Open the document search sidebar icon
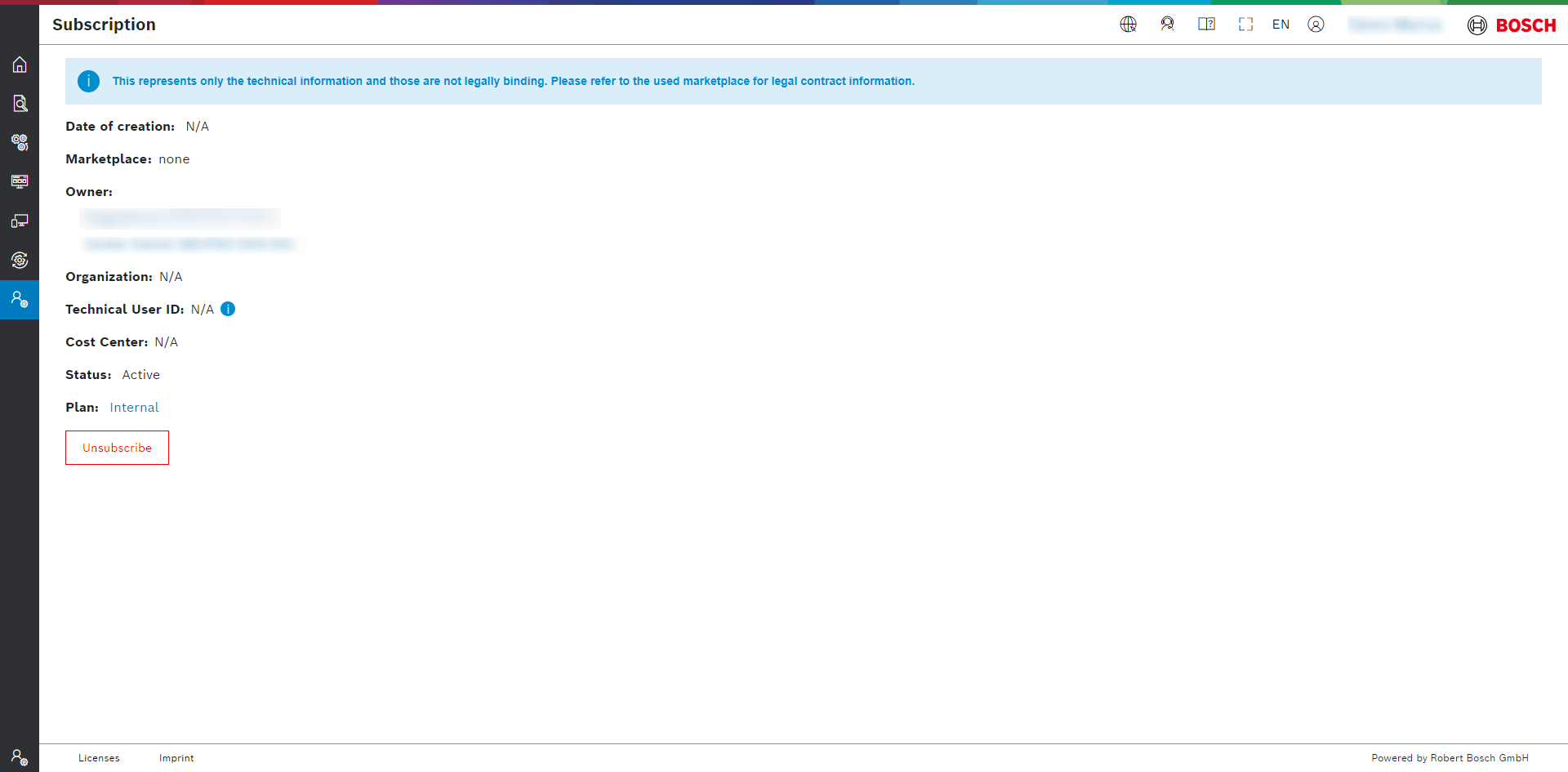The height and width of the screenshot is (772, 1568). (20, 104)
